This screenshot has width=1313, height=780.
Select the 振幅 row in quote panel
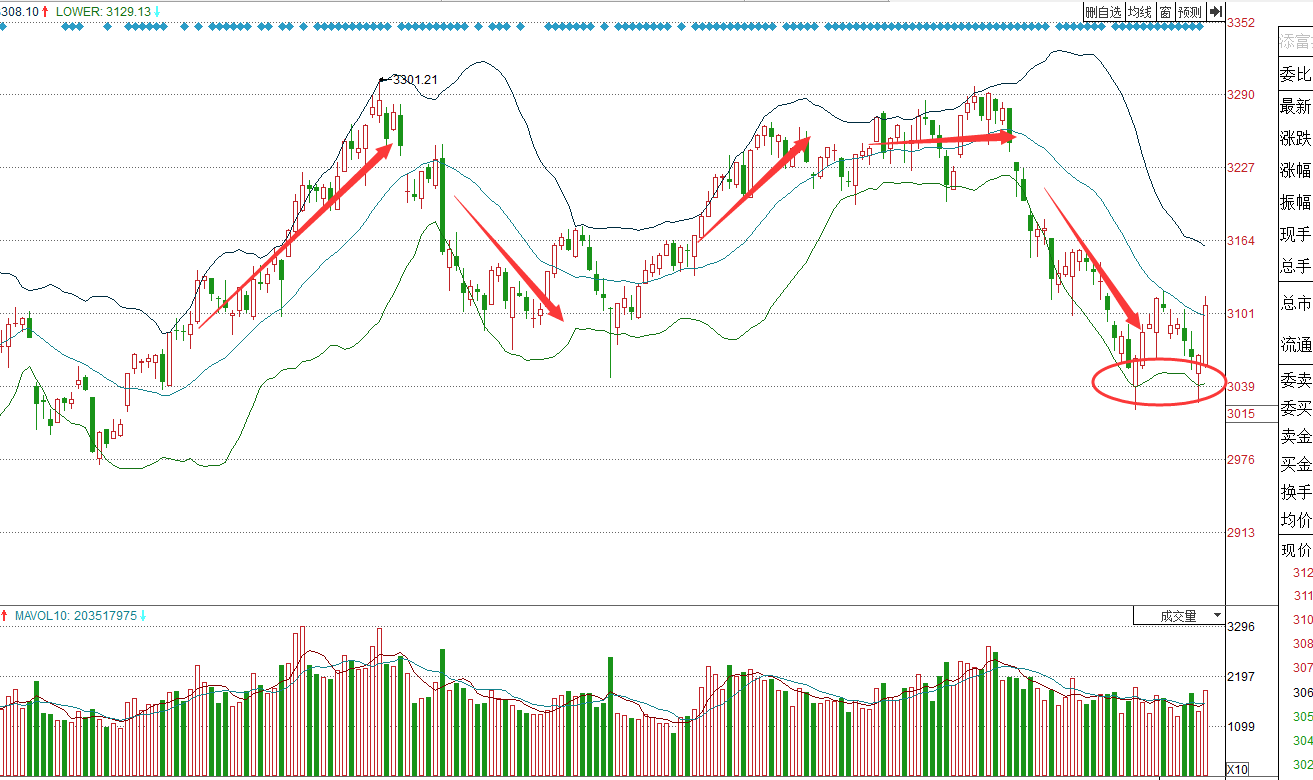(x=1295, y=202)
